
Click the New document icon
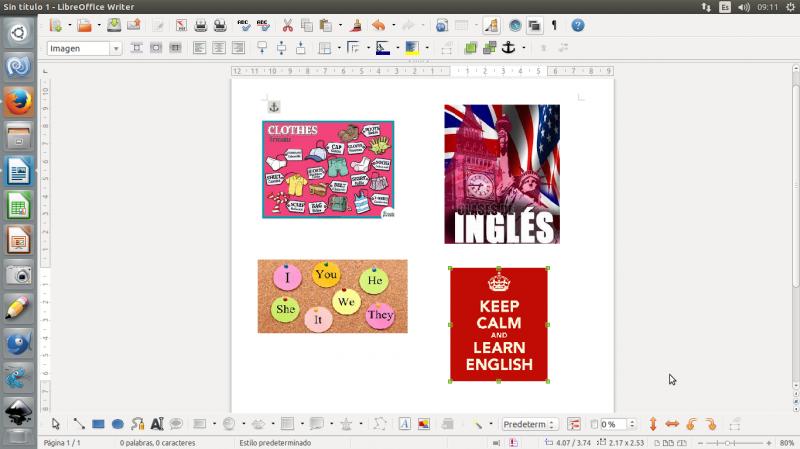coord(56,25)
